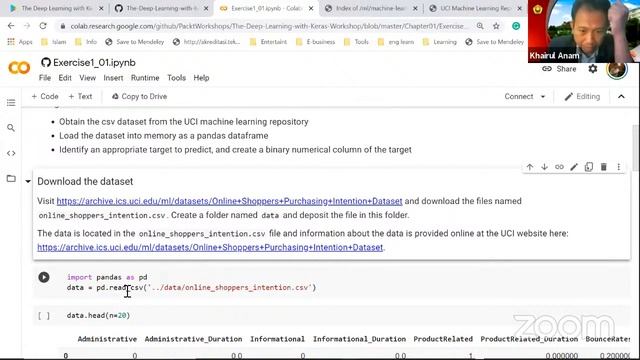
Task: Open the first UCI dataset link after Visit
Action: [x=229, y=201]
